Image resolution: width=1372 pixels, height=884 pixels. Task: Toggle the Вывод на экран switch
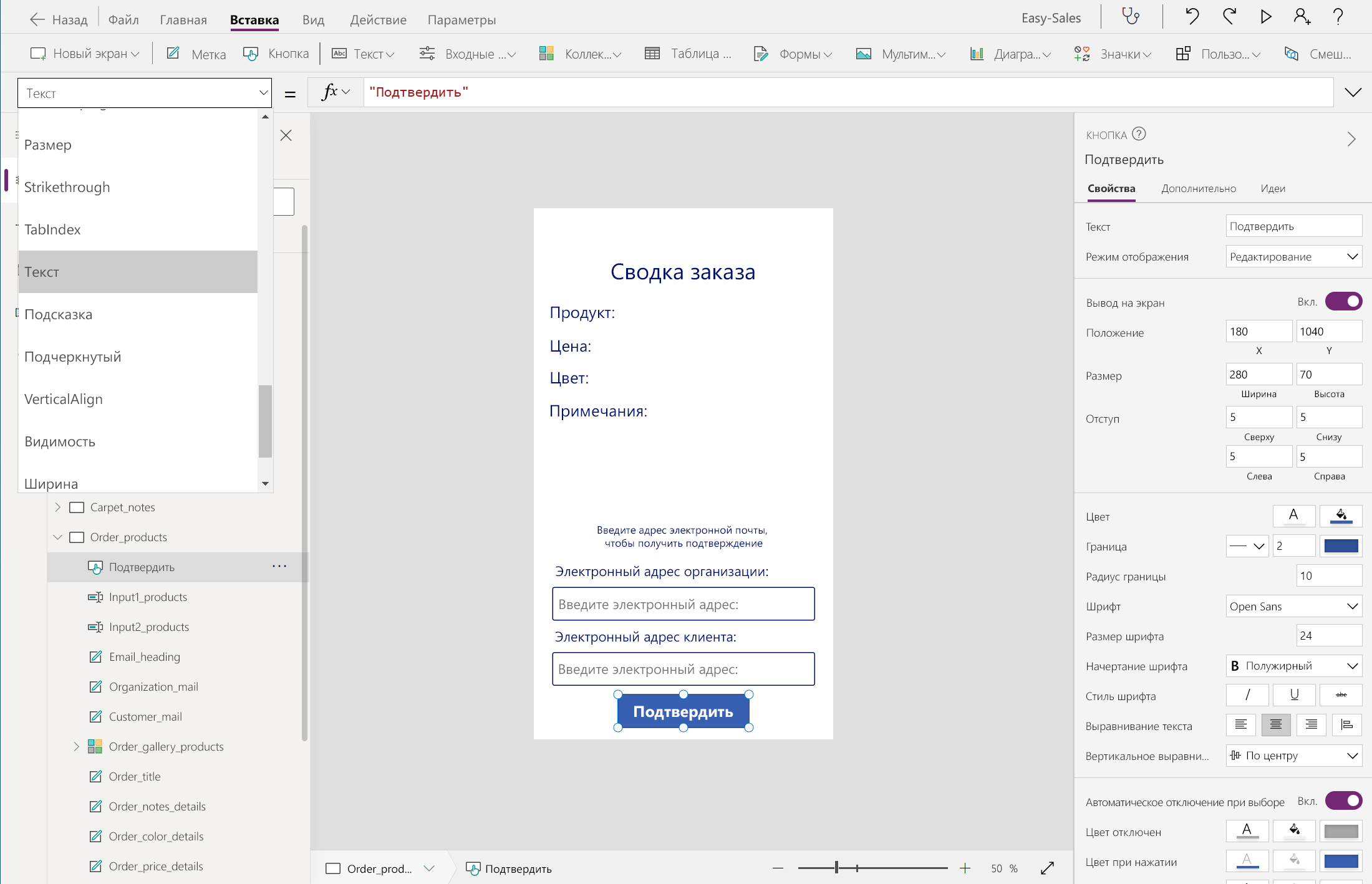point(1343,302)
